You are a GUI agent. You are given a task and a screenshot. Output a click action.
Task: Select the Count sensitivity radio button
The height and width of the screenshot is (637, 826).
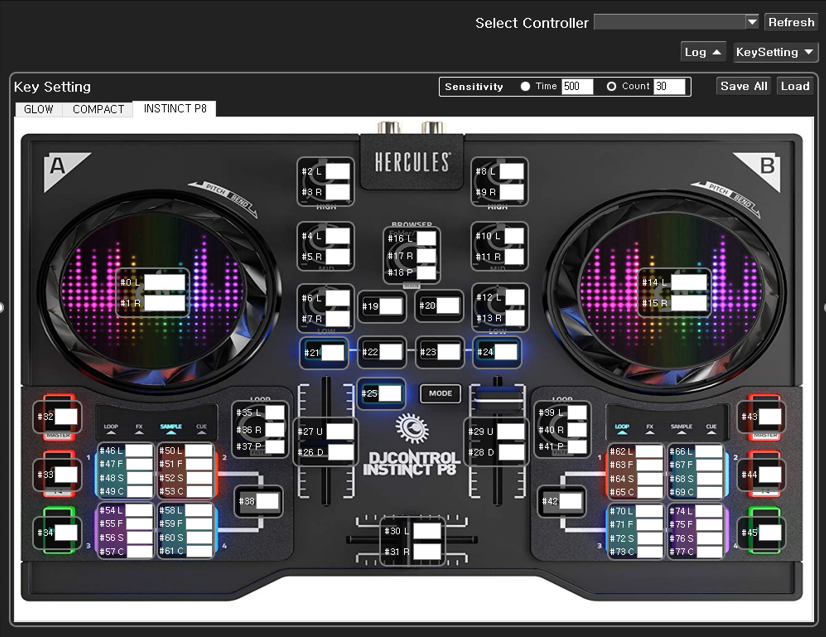point(612,87)
